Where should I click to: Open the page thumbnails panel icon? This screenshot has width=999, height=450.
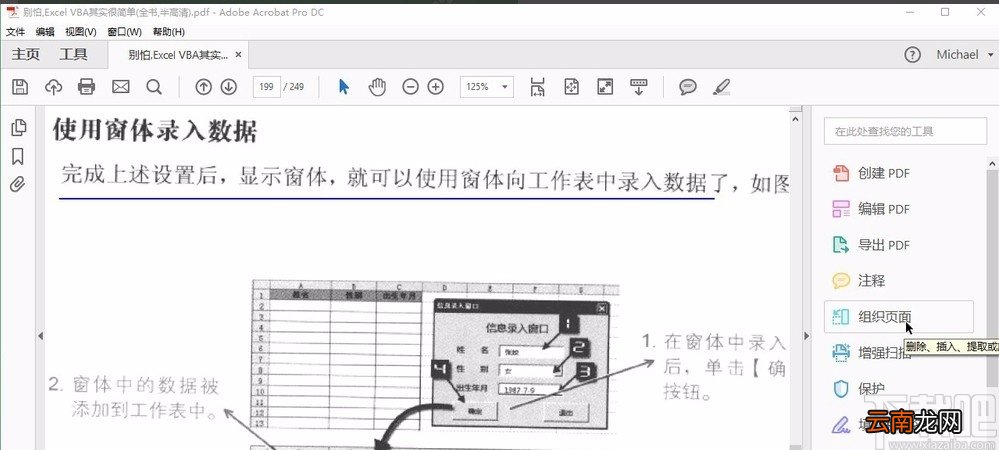(19, 127)
